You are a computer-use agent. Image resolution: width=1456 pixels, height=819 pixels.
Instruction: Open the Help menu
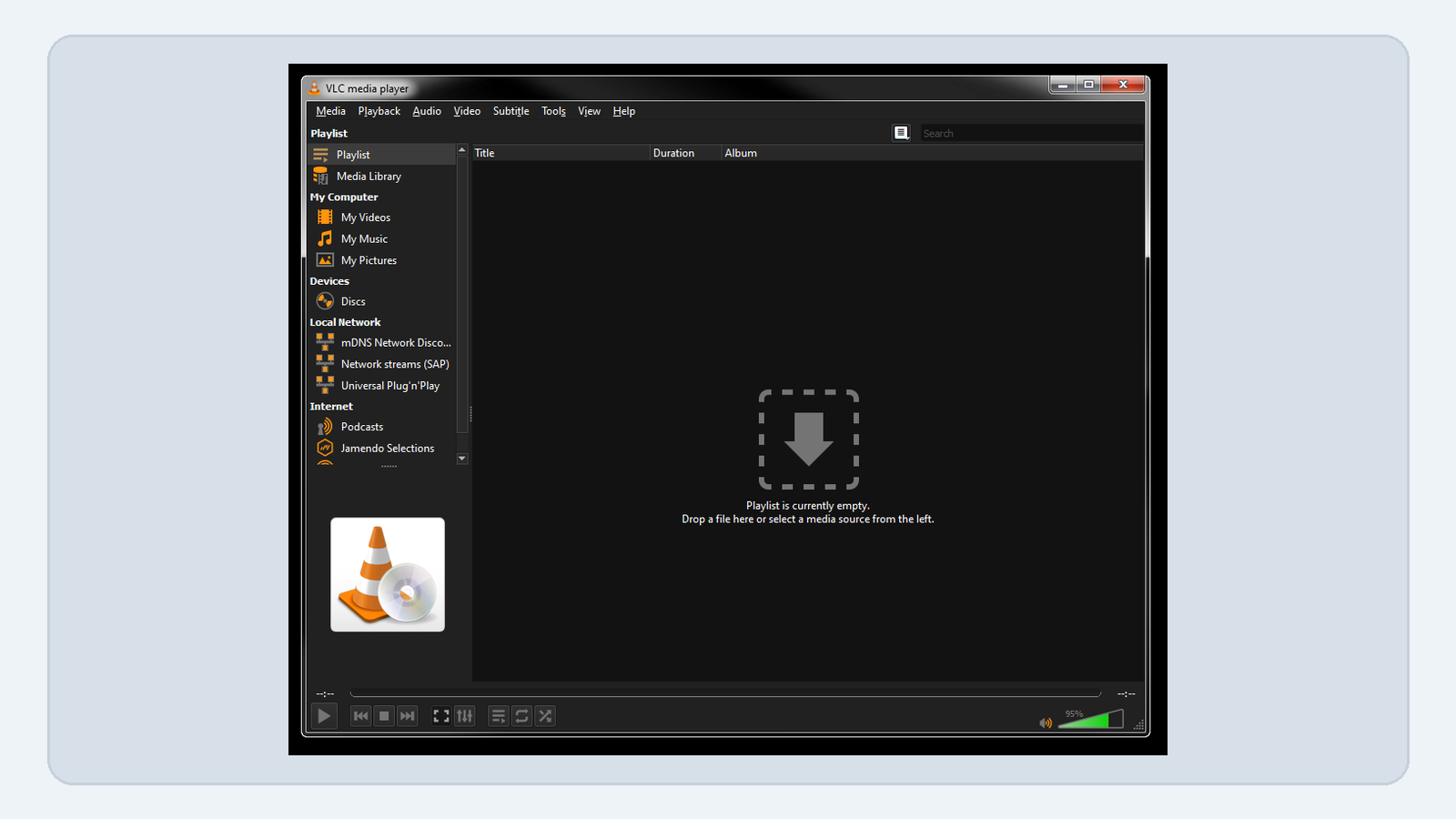coord(623,111)
